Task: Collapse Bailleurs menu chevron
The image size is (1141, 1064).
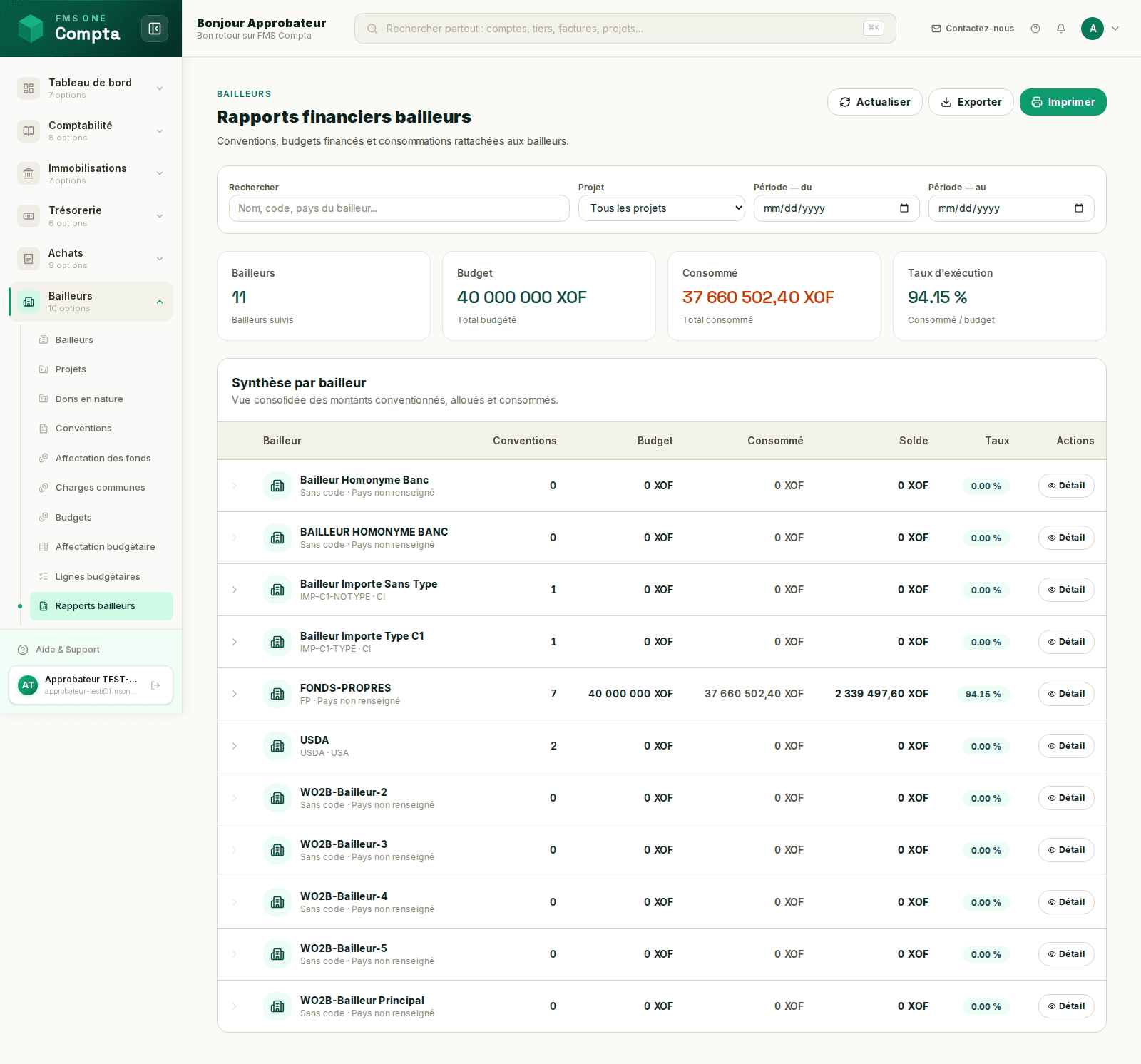Action: [160, 302]
